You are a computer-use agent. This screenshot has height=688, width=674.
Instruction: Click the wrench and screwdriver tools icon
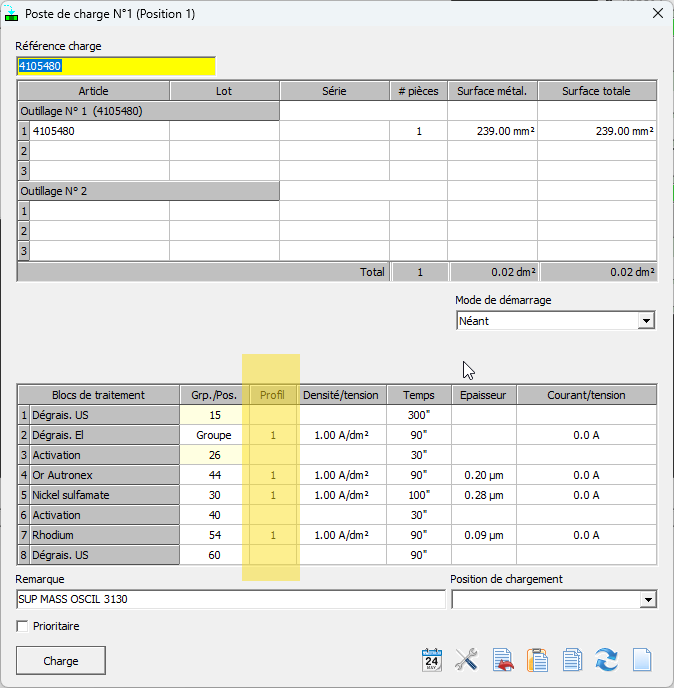[466, 659]
